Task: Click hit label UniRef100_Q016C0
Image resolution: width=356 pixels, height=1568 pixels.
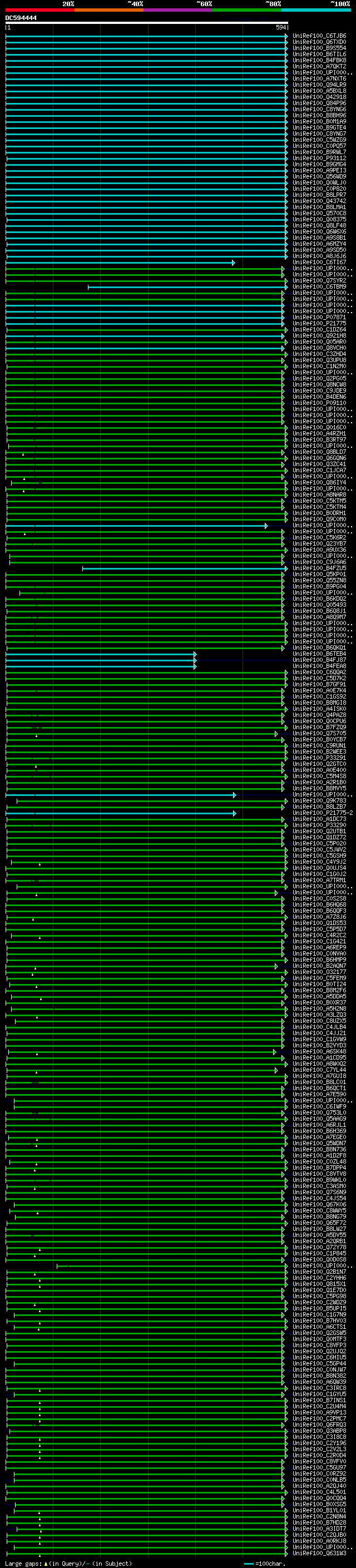Action: click(319, 428)
